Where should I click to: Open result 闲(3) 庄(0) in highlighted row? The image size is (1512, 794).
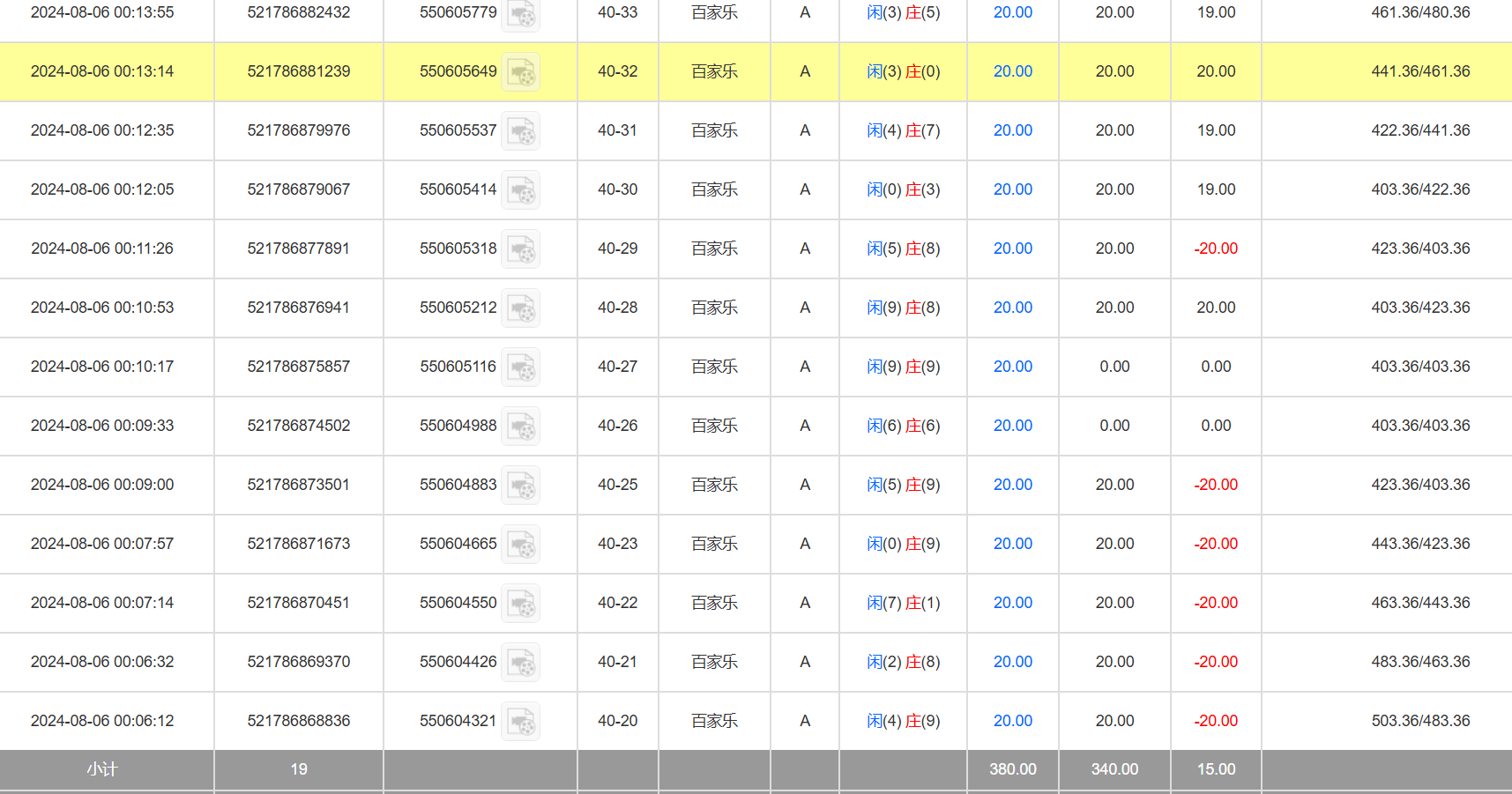[903, 71]
